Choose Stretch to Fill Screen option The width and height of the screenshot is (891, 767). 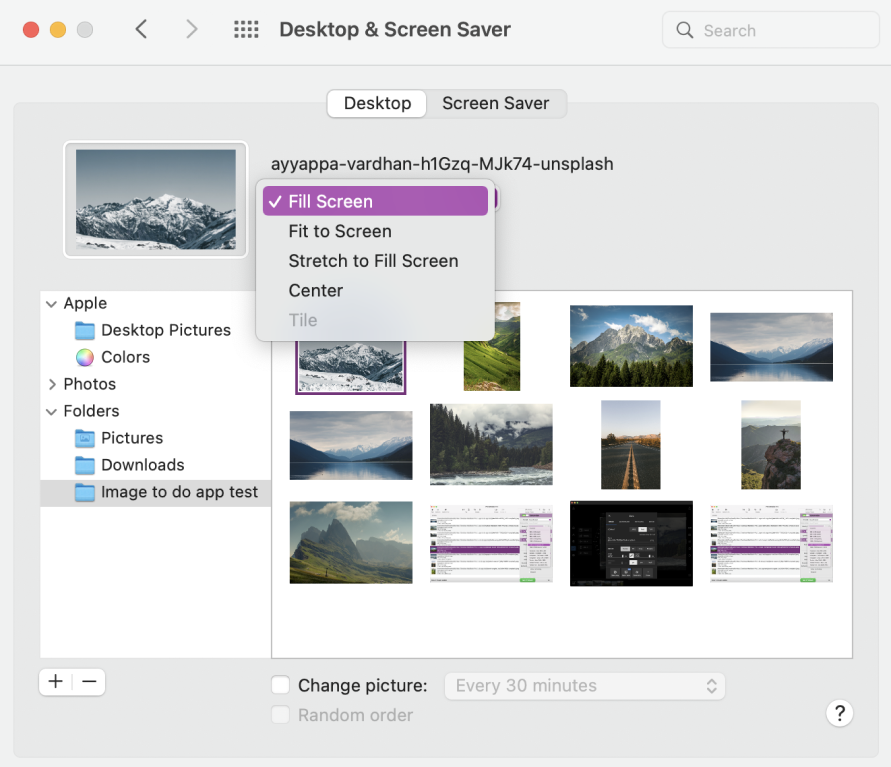375,261
